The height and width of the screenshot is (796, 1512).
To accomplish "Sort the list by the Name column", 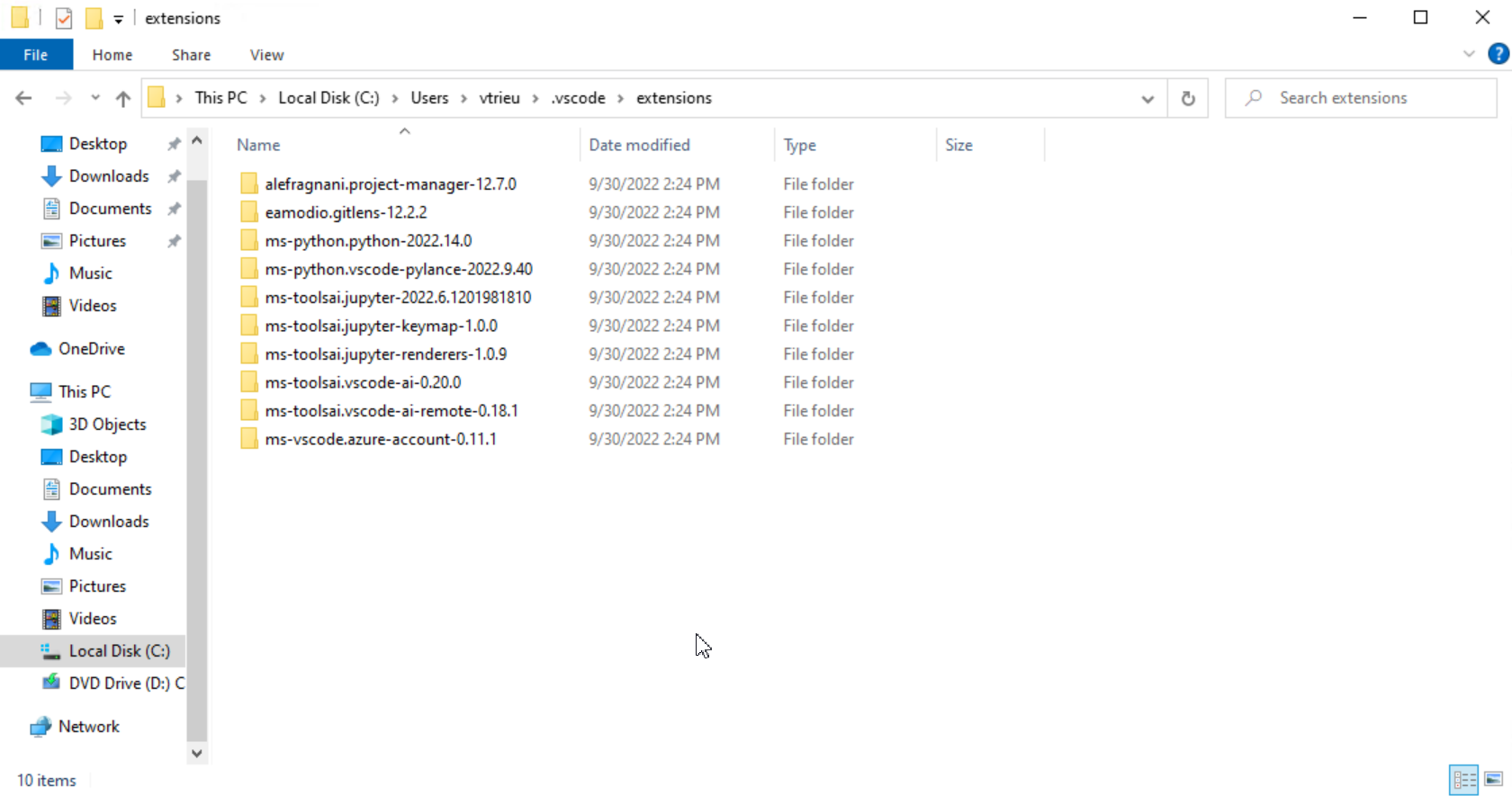I will coord(258,145).
